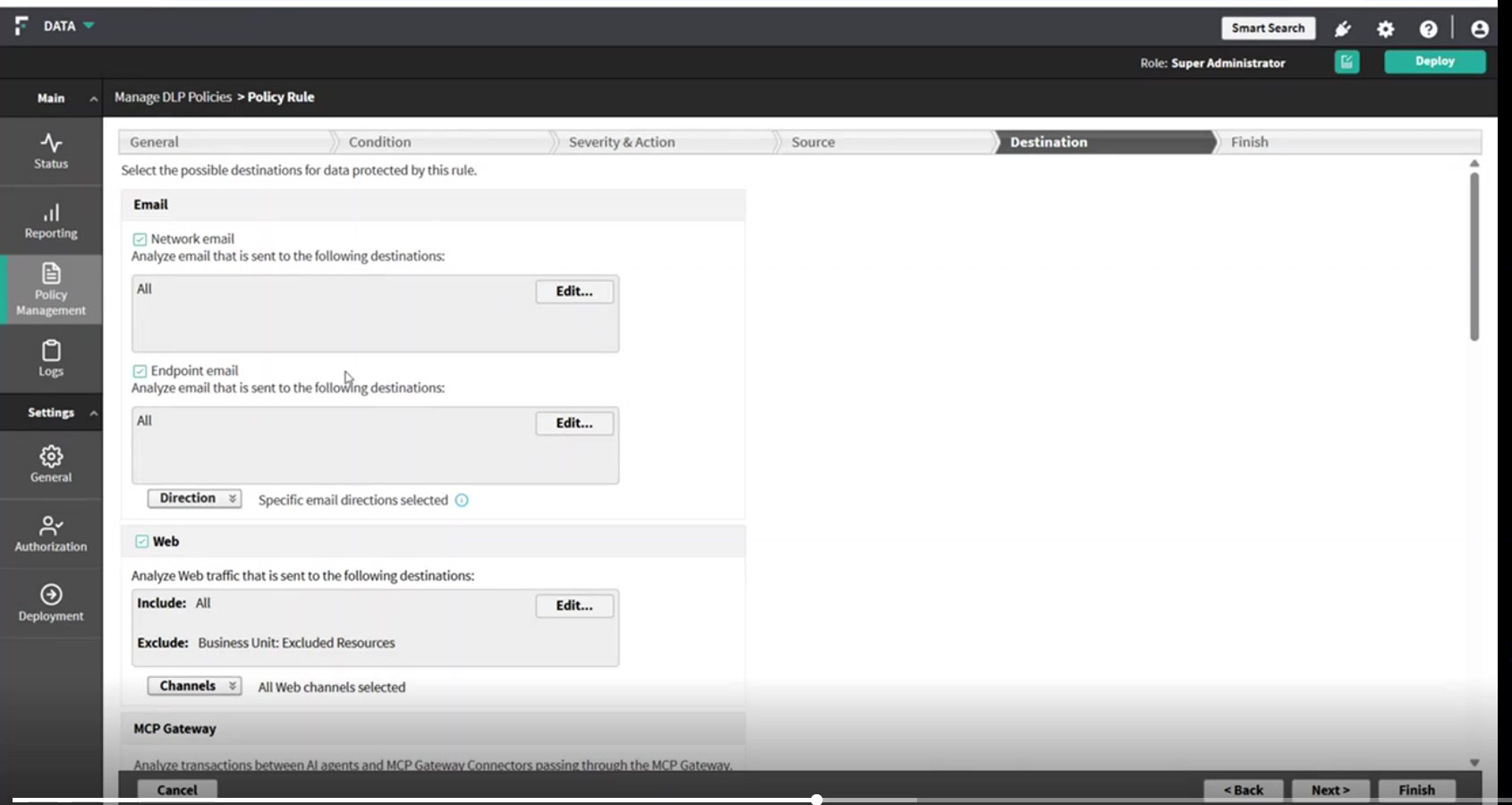Open the DATA module dropdown
This screenshot has height=805, width=1512.
(x=69, y=26)
